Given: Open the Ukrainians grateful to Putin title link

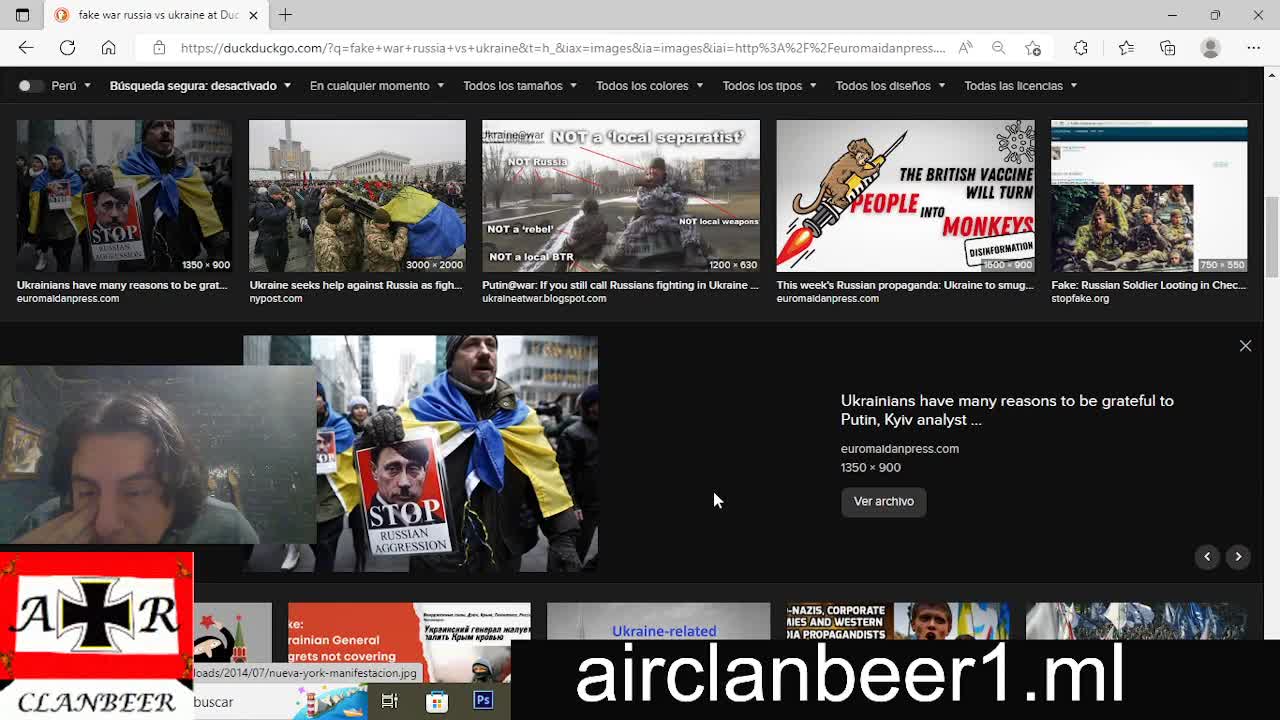Looking at the screenshot, I should coord(1007,410).
